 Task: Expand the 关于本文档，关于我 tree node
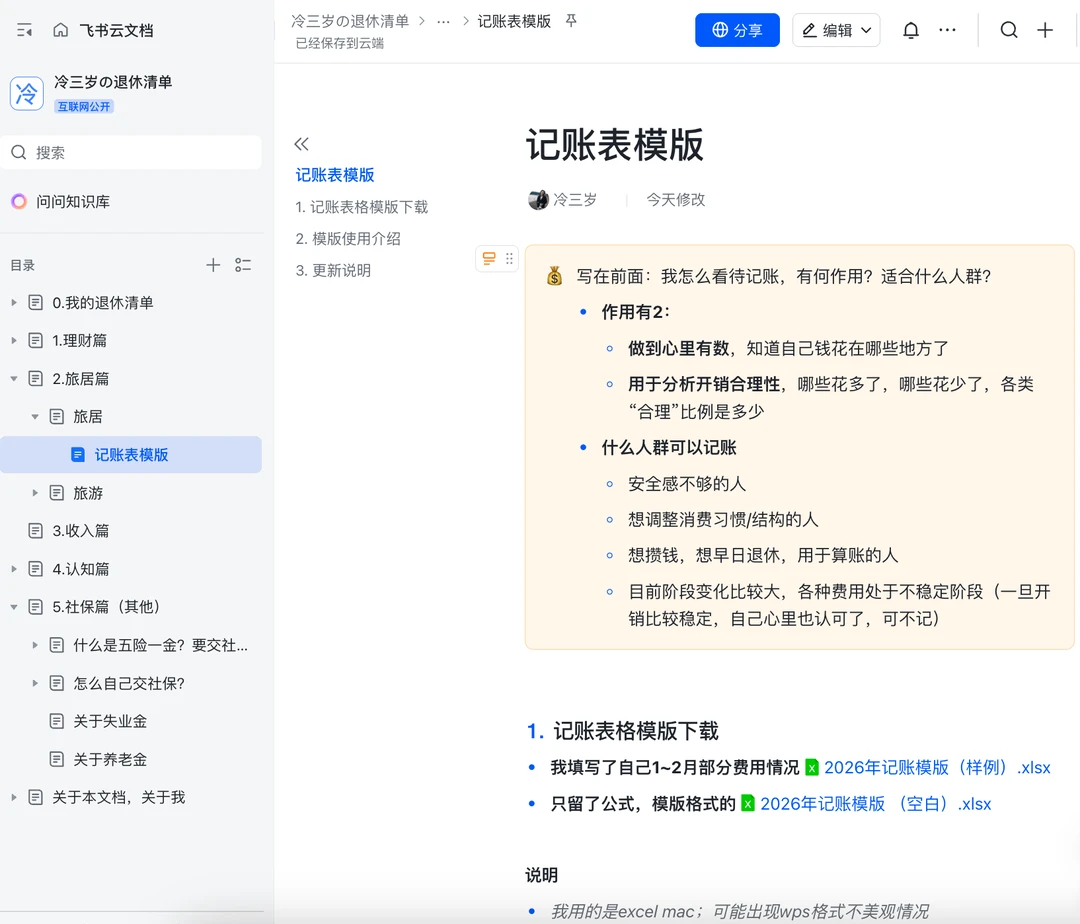point(14,797)
